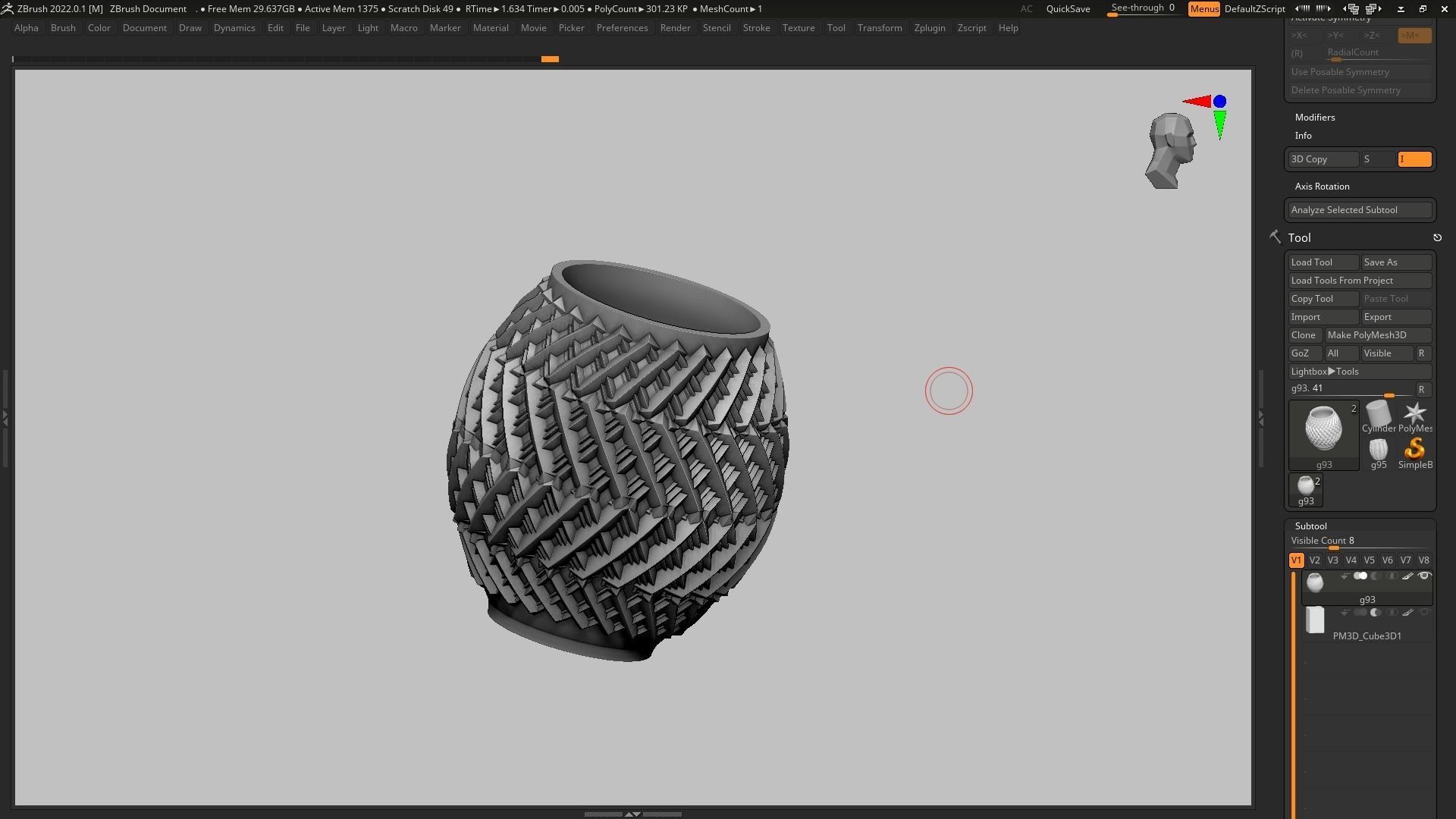Click the left tray divider arrow
Image resolution: width=1456 pixels, height=819 pixels.
pyautogui.click(x=5, y=416)
